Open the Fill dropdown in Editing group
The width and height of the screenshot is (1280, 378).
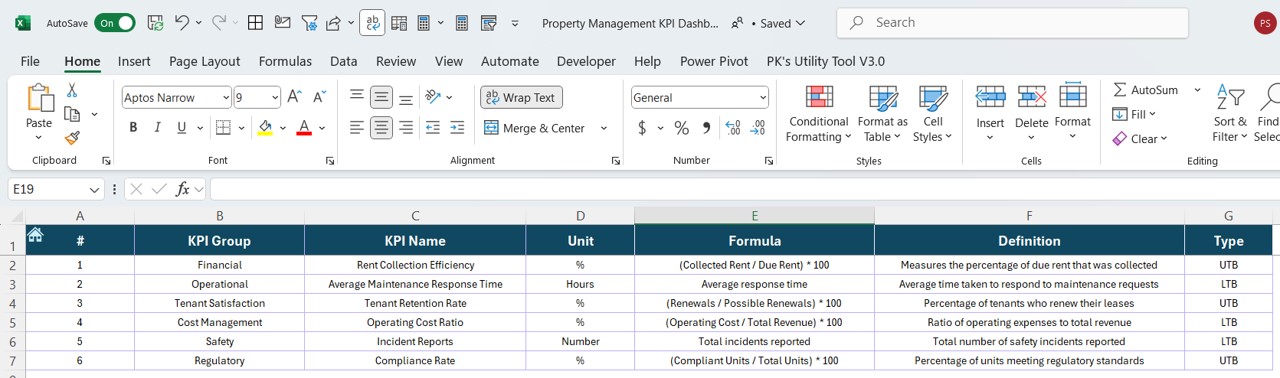tap(1135, 114)
